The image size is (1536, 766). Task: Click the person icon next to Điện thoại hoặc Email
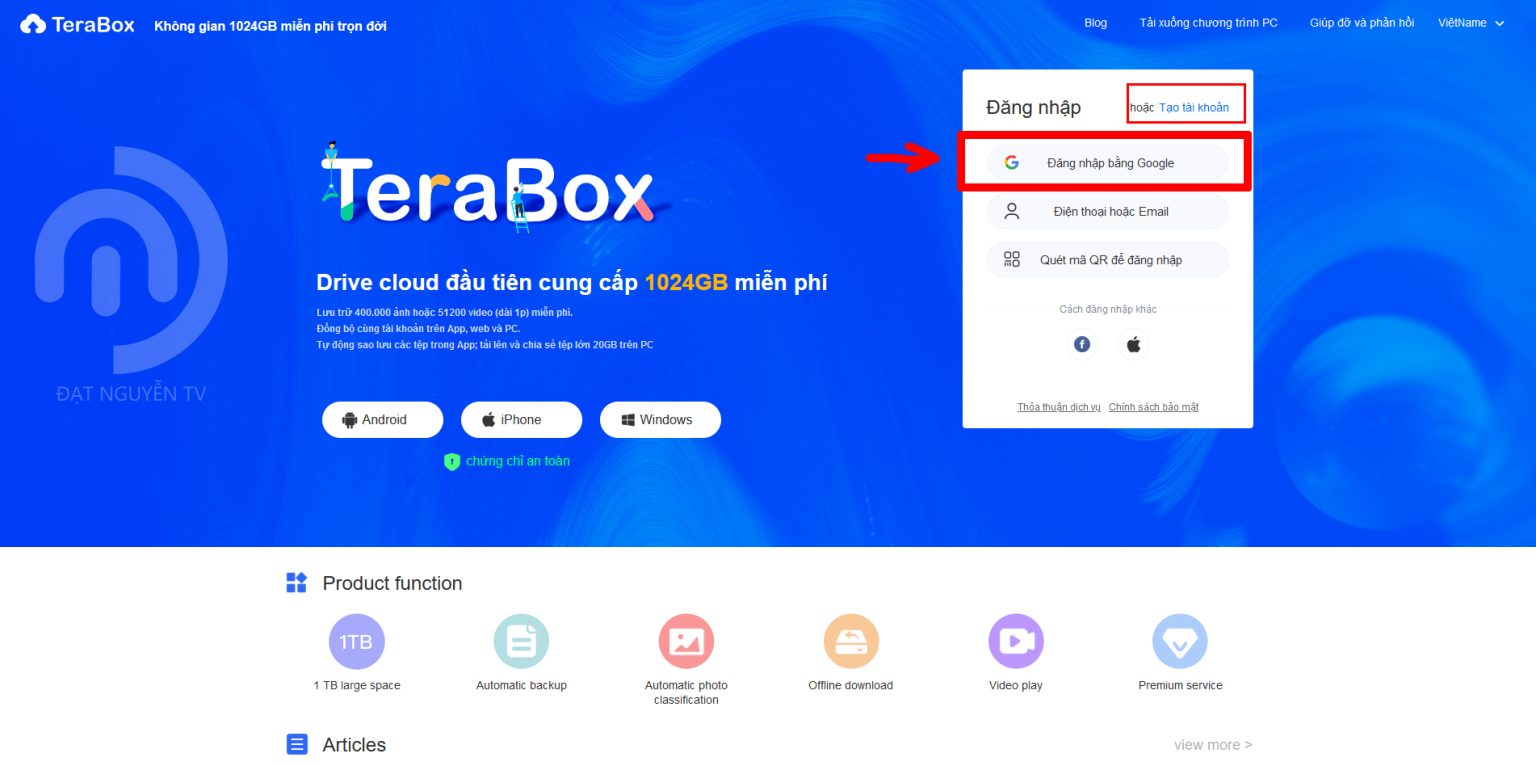click(x=1012, y=211)
